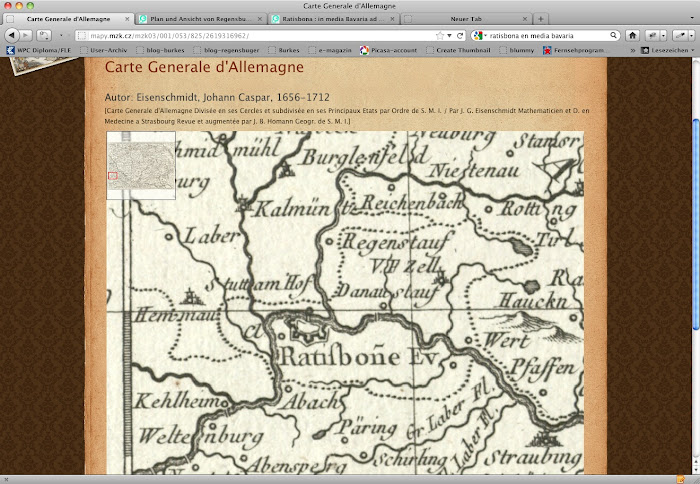700x484 pixels.
Task: Click the 'Carte Generale d'Allemagne' page heading
Action: point(204,67)
